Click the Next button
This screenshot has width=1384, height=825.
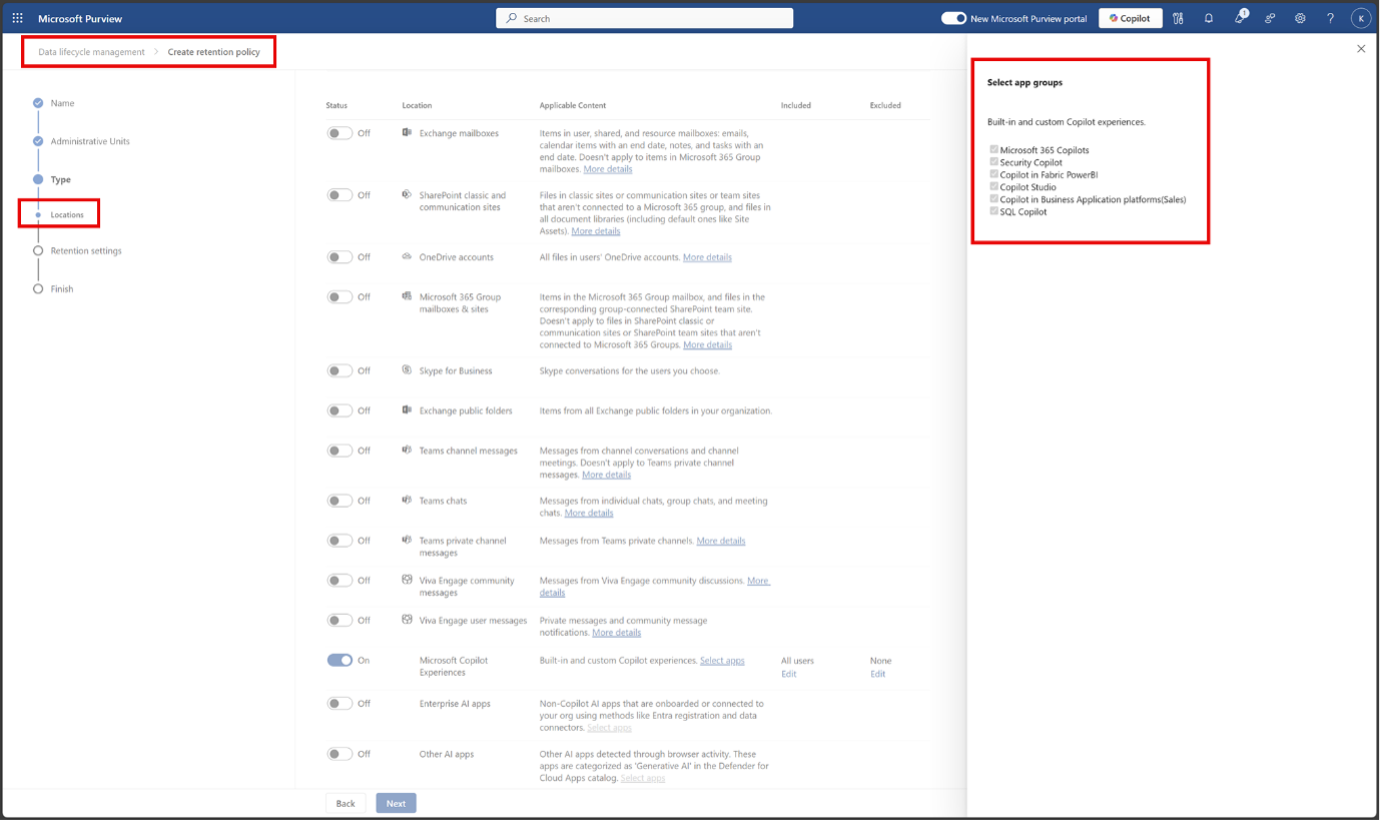[x=396, y=803]
